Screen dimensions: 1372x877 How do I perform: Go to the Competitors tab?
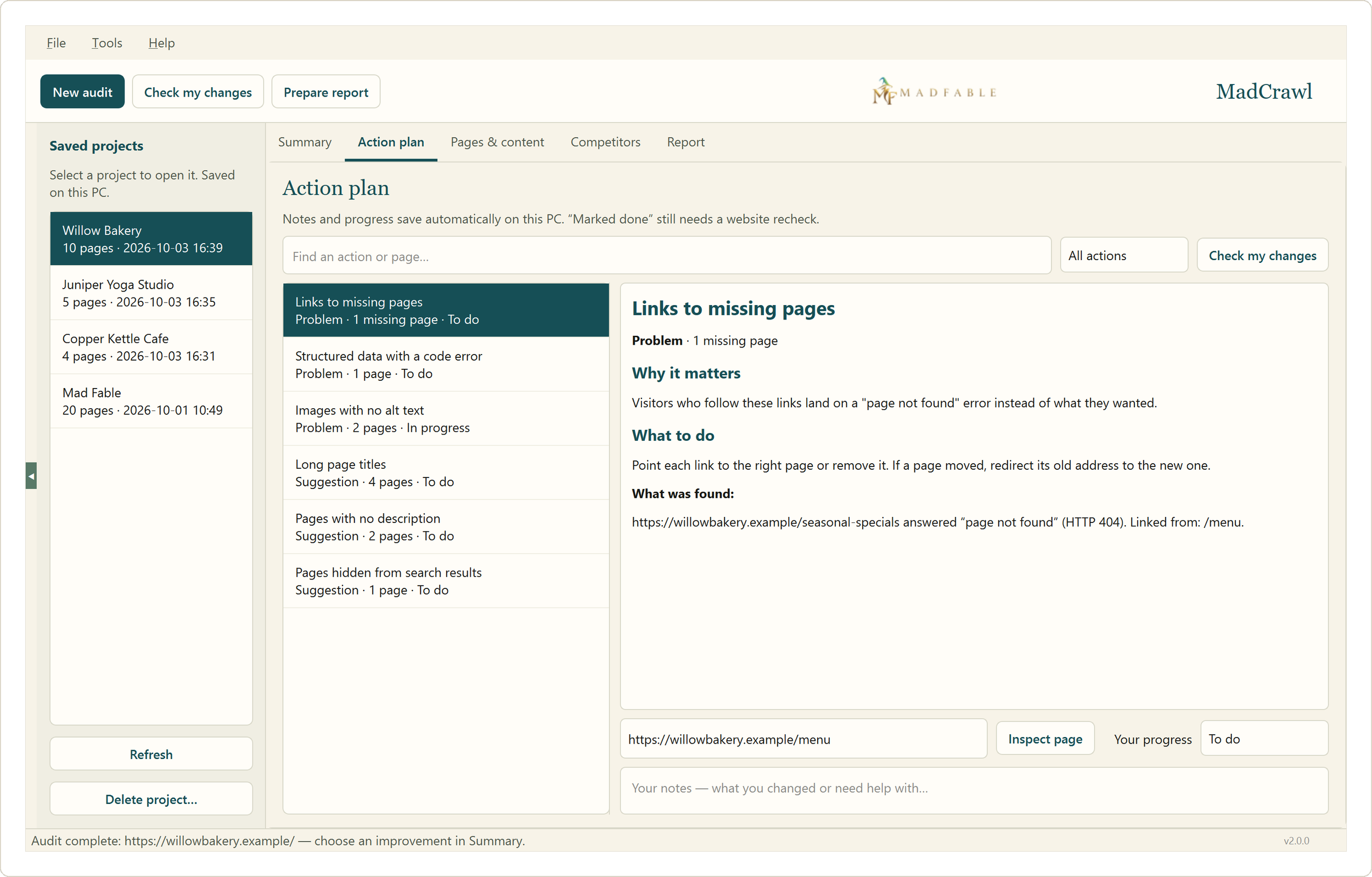coord(606,142)
